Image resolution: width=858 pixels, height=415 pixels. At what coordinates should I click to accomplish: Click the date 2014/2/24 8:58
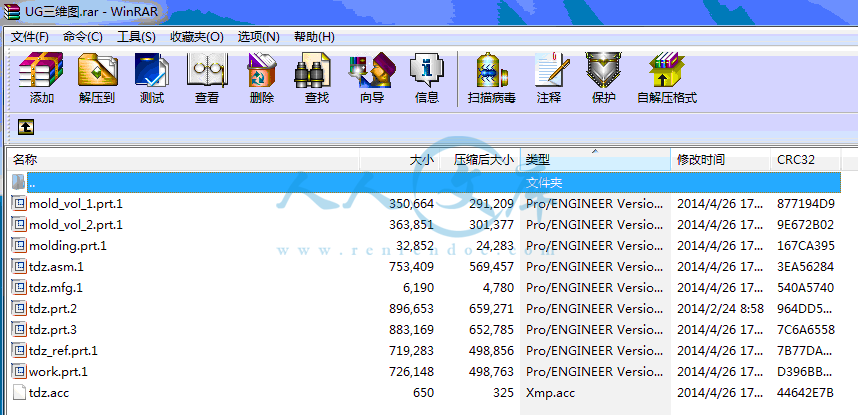(721, 309)
